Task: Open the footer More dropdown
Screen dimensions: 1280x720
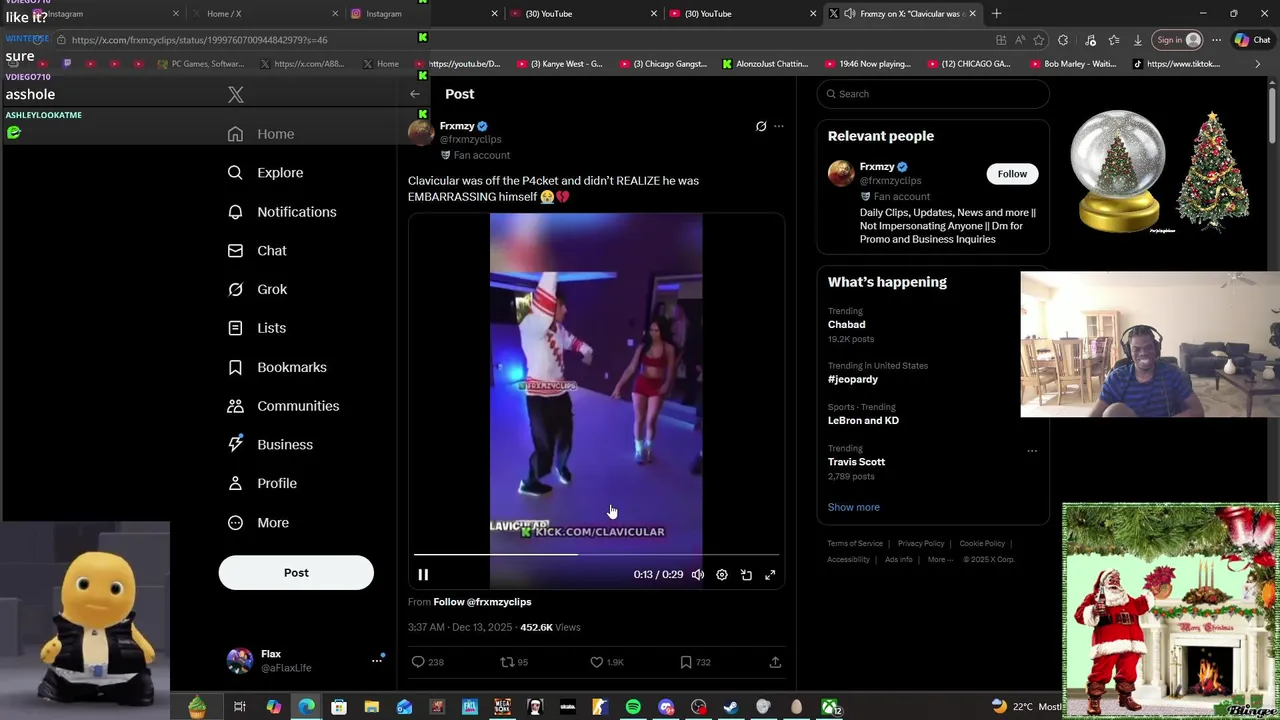Action: click(939, 560)
